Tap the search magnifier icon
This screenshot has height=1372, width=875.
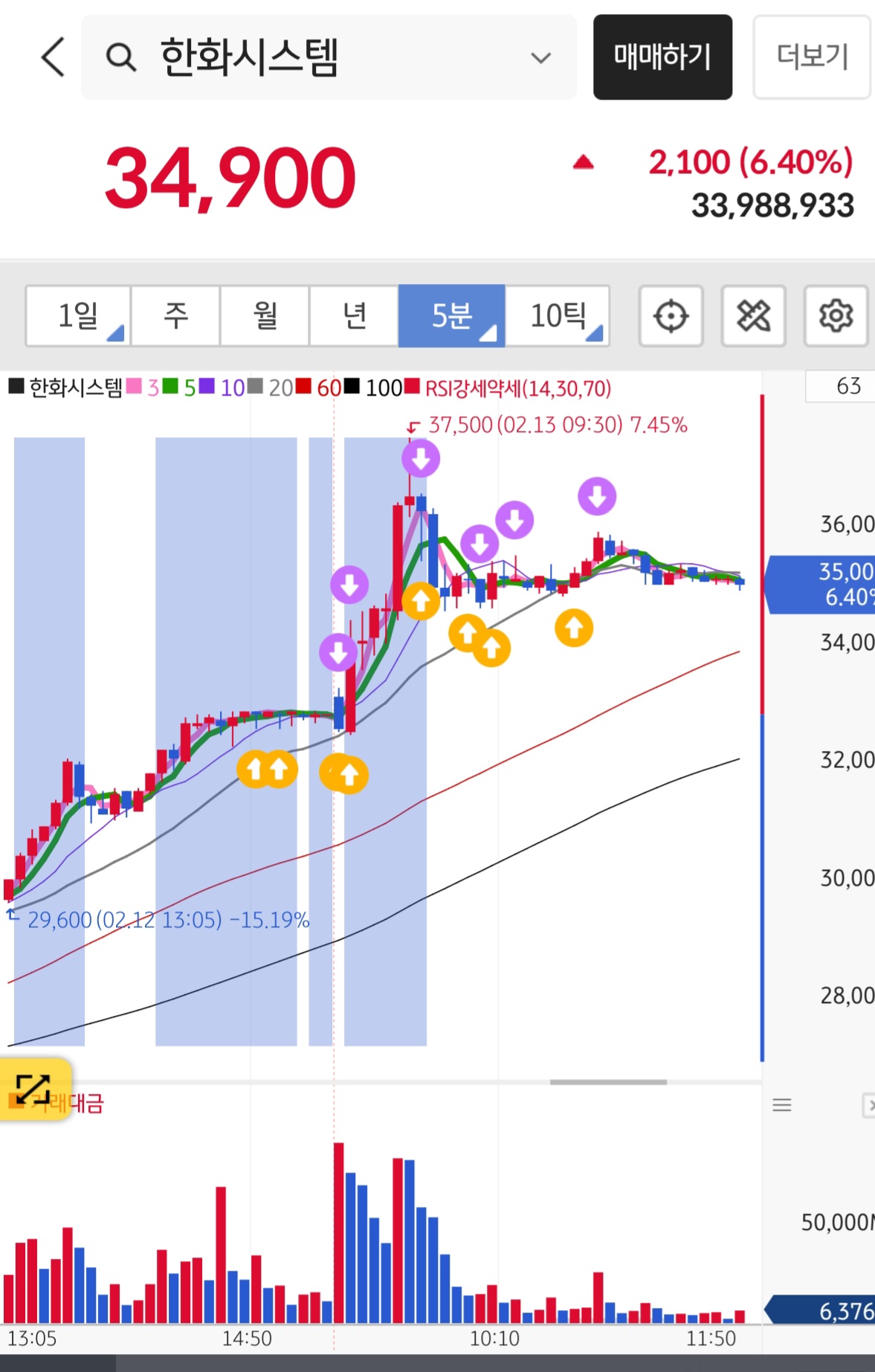tap(121, 57)
